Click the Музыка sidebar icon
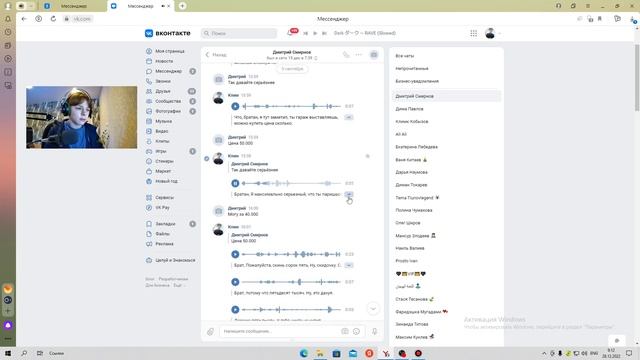The width and height of the screenshot is (640, 360). pos(149,121)
